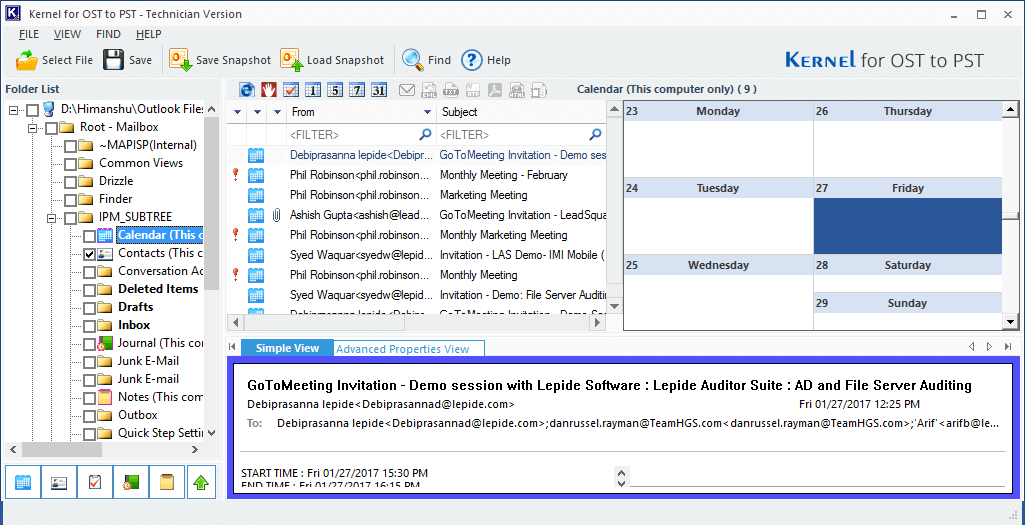Click the Subject filter input field
This screenshot has width=1025, height=525.
[x=521, y=135]
